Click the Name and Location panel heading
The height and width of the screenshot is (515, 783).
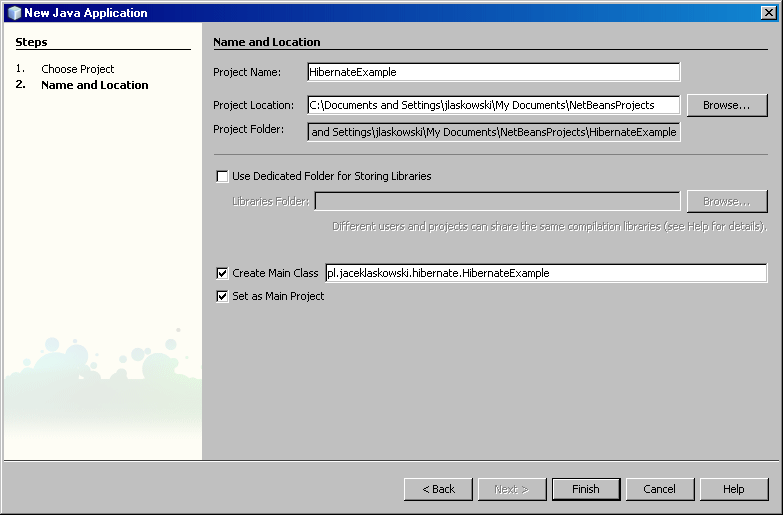(x=267, y=42)
